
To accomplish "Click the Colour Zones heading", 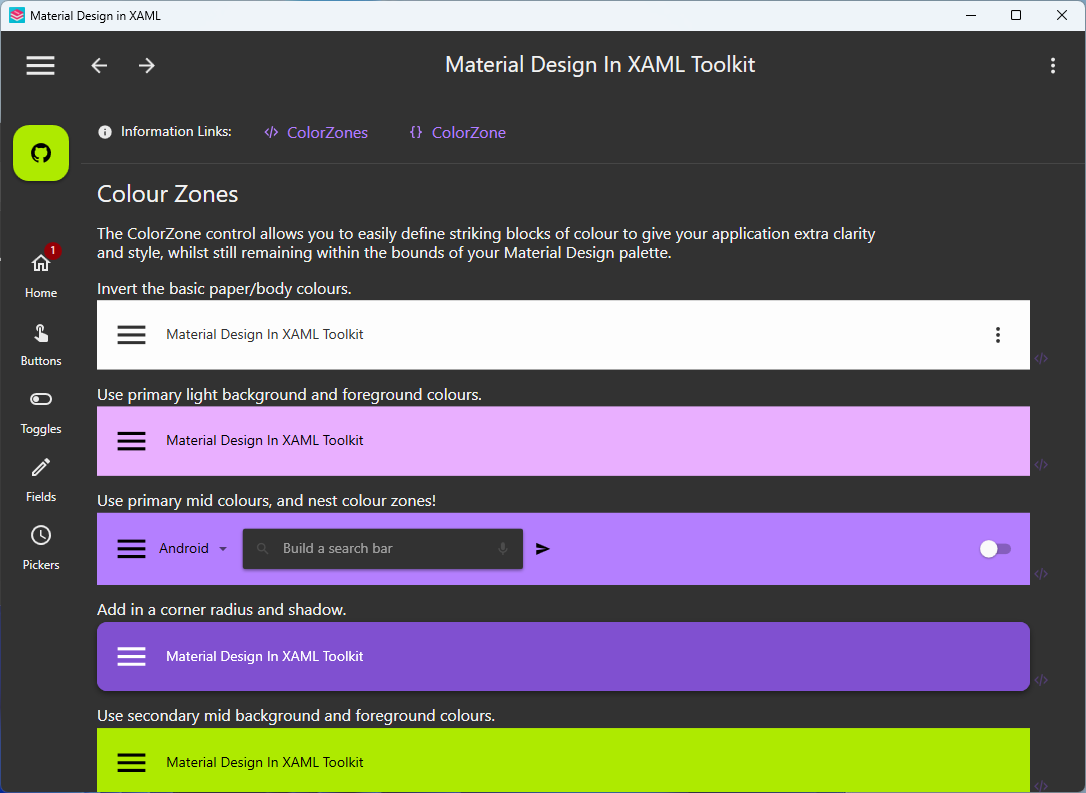I will point(168,194).
